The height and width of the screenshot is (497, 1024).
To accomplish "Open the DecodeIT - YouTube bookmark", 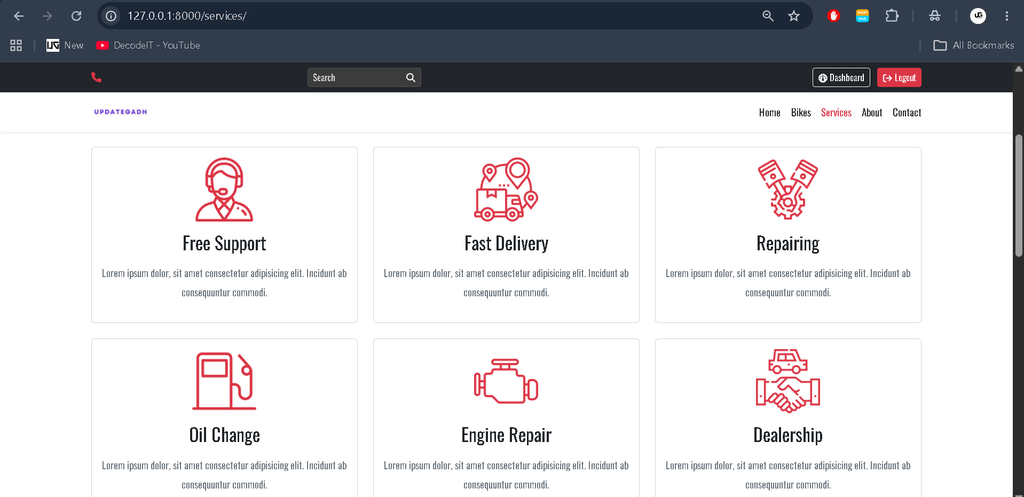I will 148,45.
